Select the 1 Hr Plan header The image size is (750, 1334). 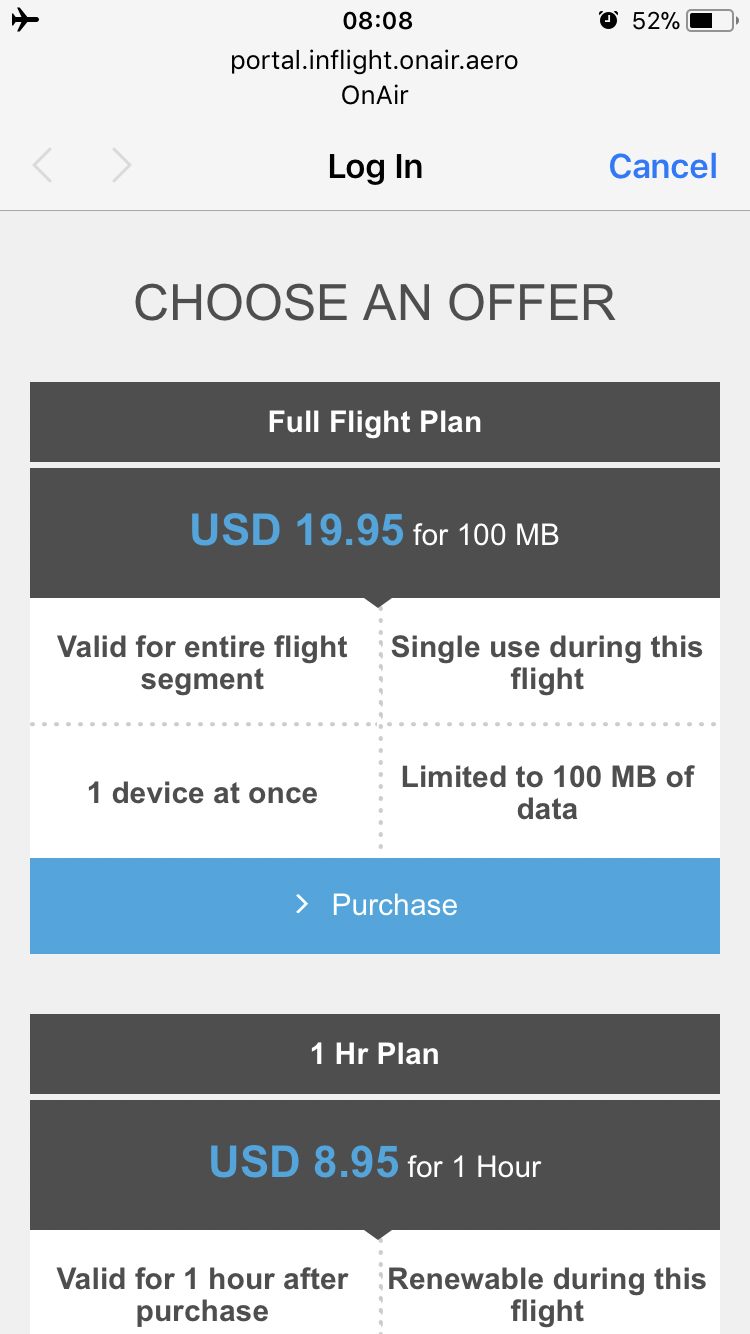375,1054
